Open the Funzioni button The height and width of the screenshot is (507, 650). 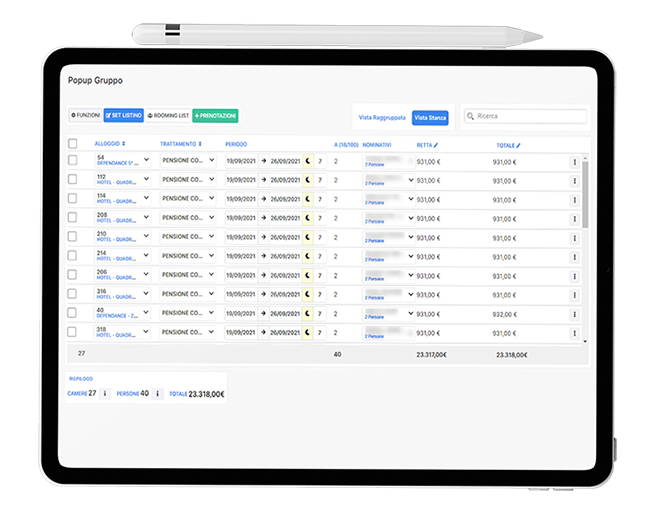85,115
